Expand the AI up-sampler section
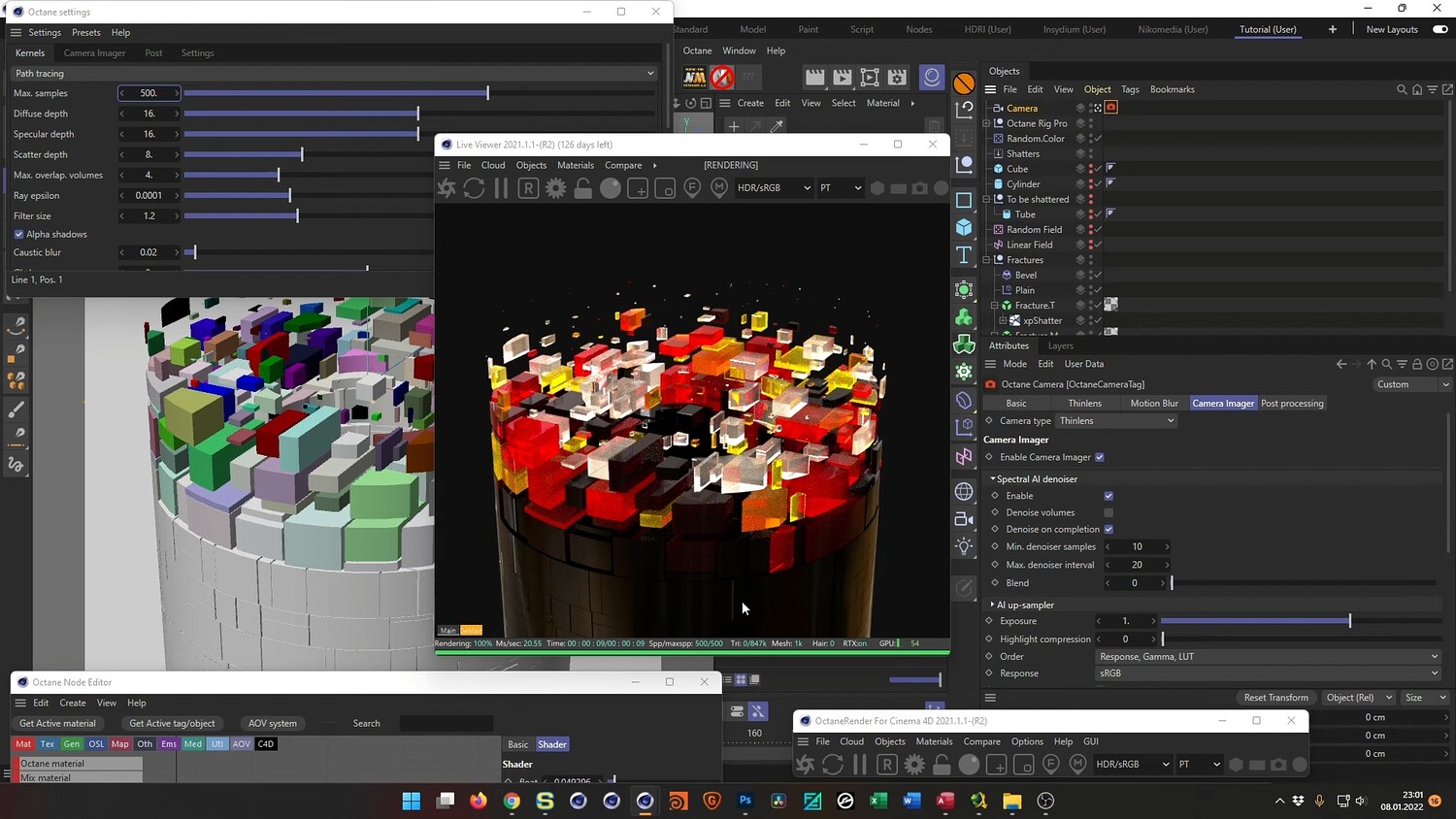1456x819 pixels. [x=993, y=605]
